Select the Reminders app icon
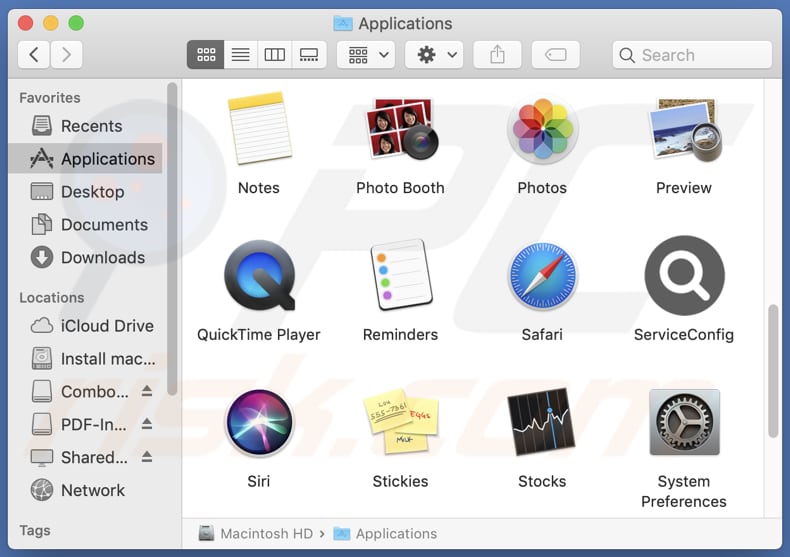The height and width of the screenshot is (557, 790). click(x=401, y=275)
